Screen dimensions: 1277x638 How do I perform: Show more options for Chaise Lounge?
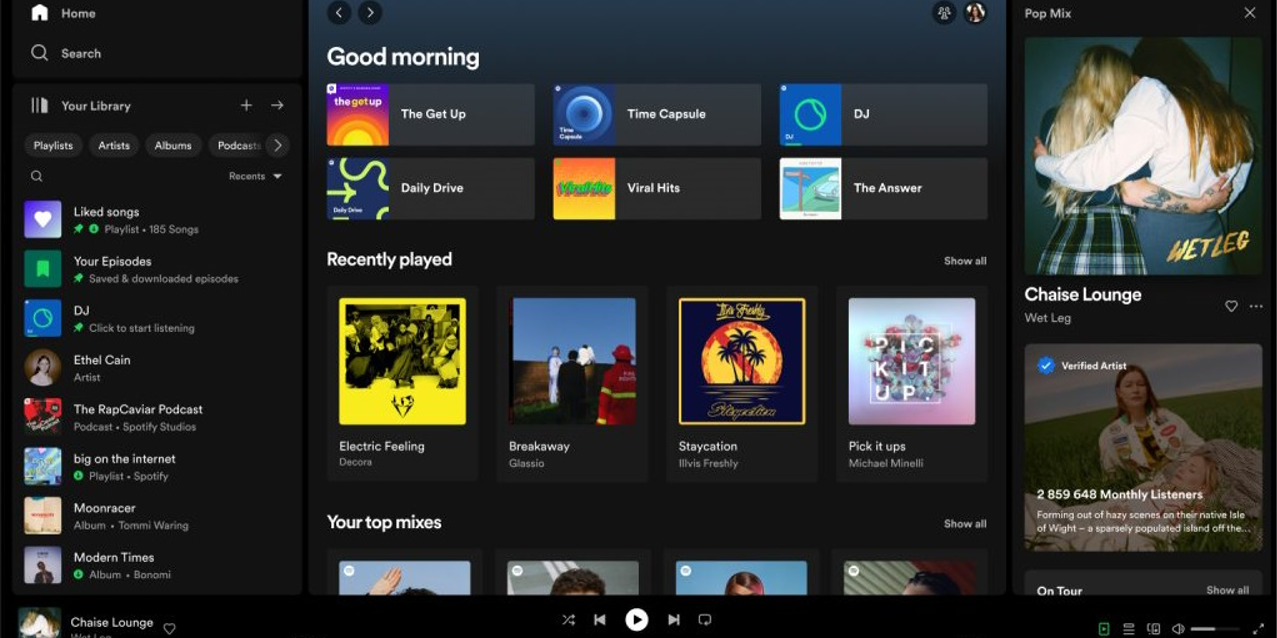click(1255, 307)
